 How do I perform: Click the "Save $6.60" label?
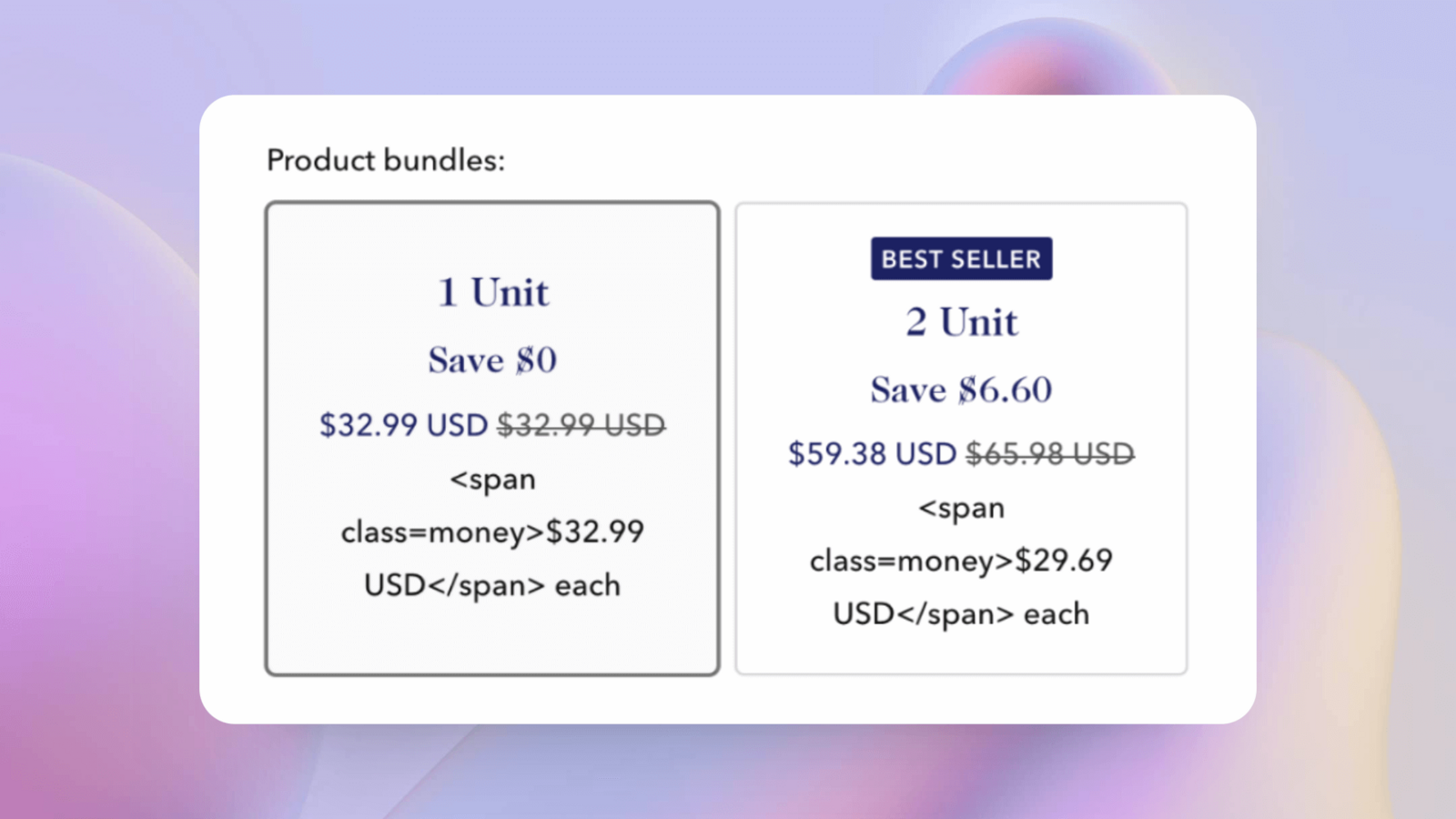click(x=961, y=390)
